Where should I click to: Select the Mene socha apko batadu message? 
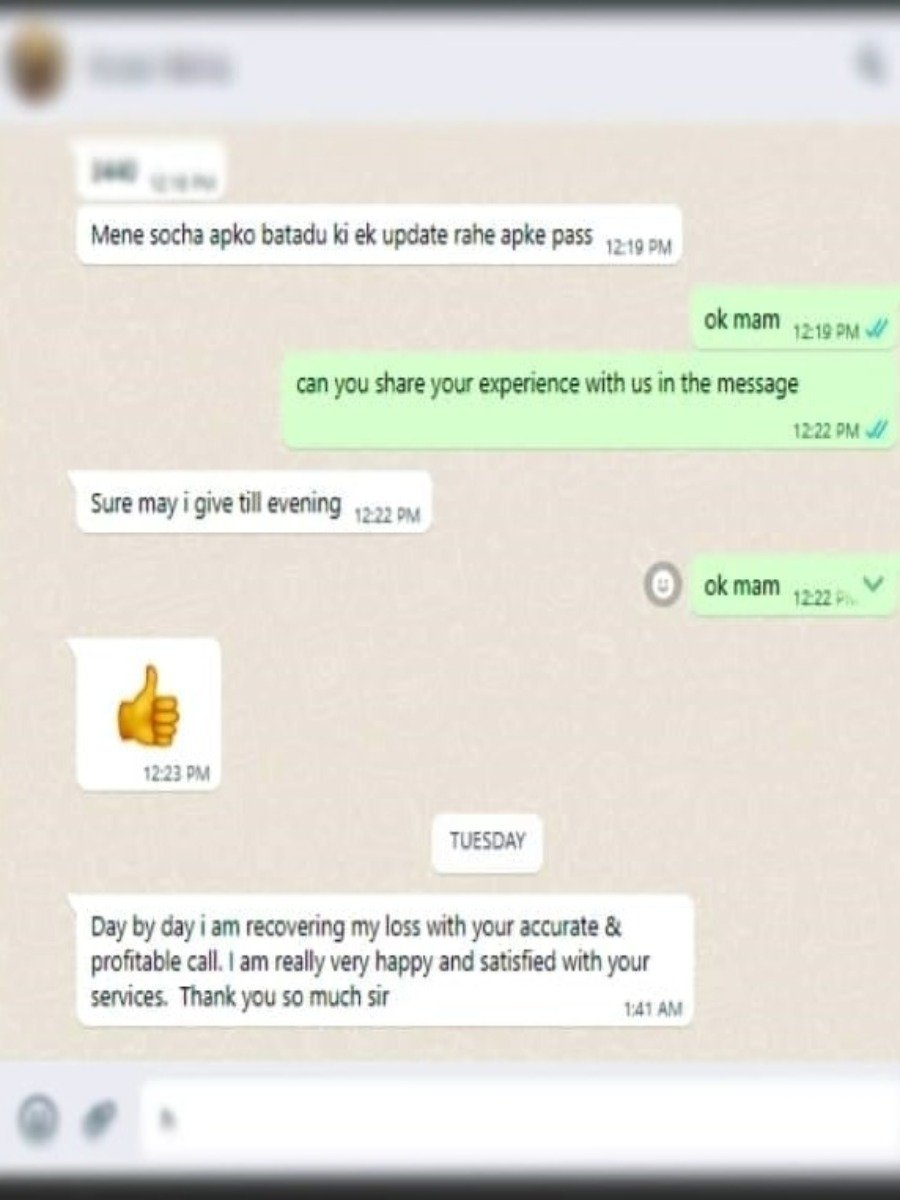coord(379,236)
